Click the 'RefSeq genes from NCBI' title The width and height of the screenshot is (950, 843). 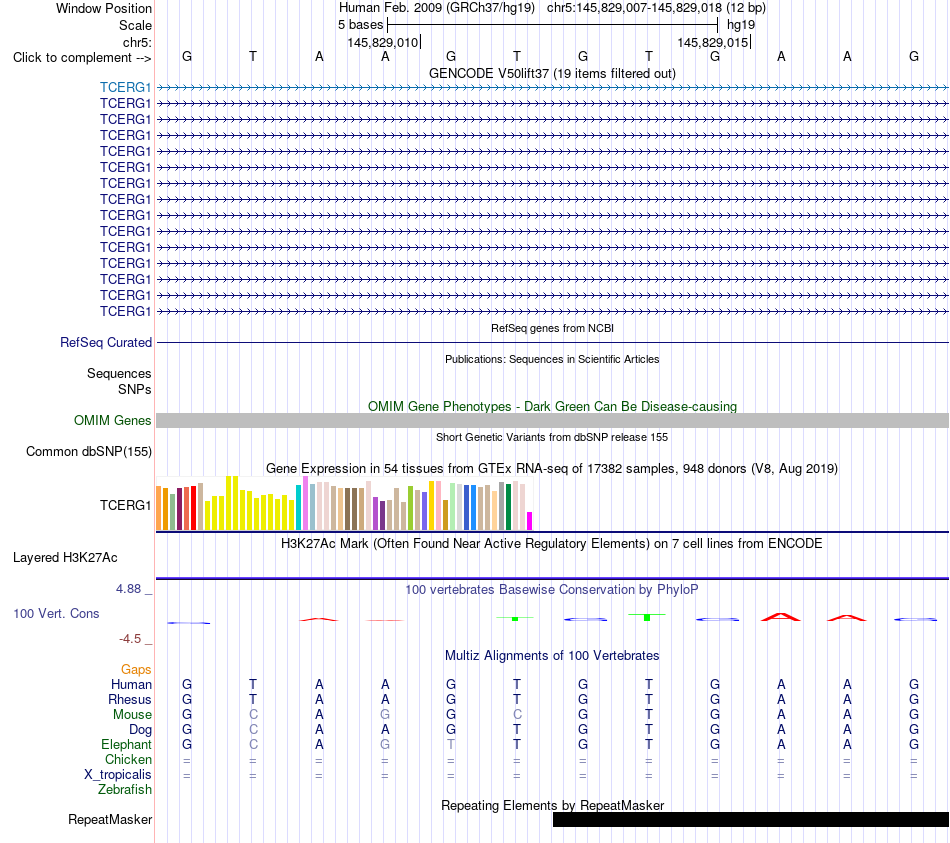tap(552, 328)
